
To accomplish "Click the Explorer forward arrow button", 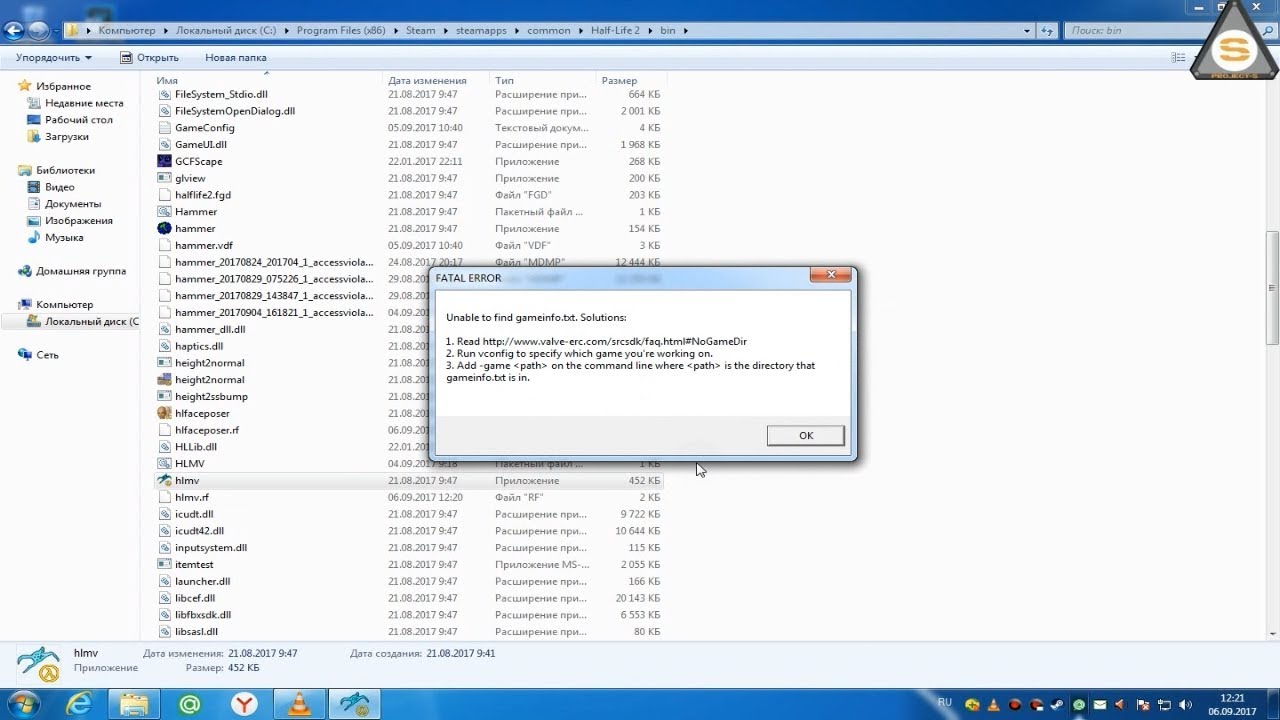I will (39, 31).
